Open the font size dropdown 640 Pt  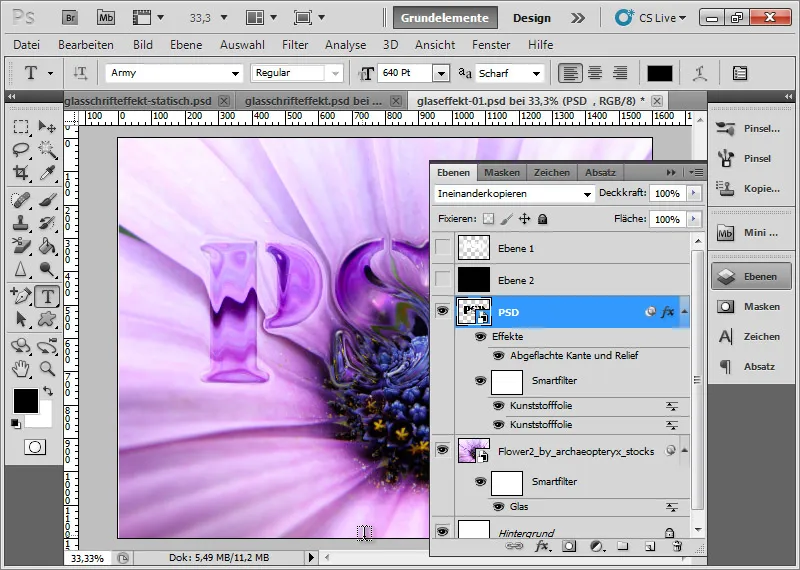click(441, 73)
